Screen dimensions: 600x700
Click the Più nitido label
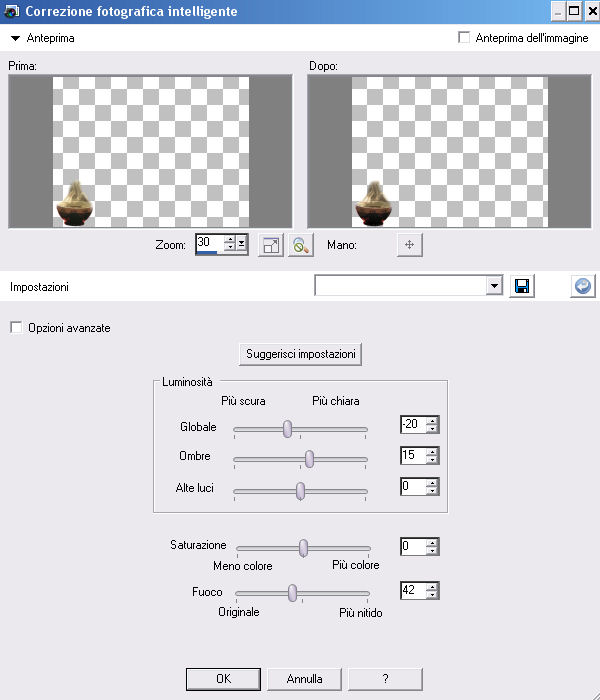[361, 612]
